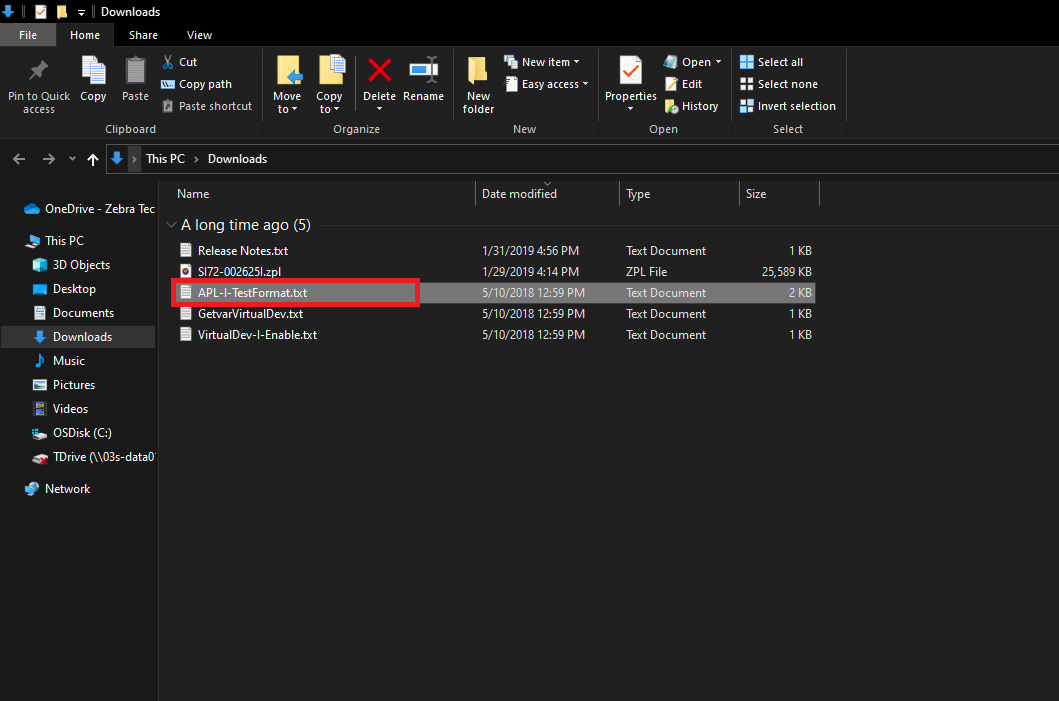The width and height of the screenshot is (1059, 701).
Task: Click Select all in the Select group
Action: (x=771, y=62)
